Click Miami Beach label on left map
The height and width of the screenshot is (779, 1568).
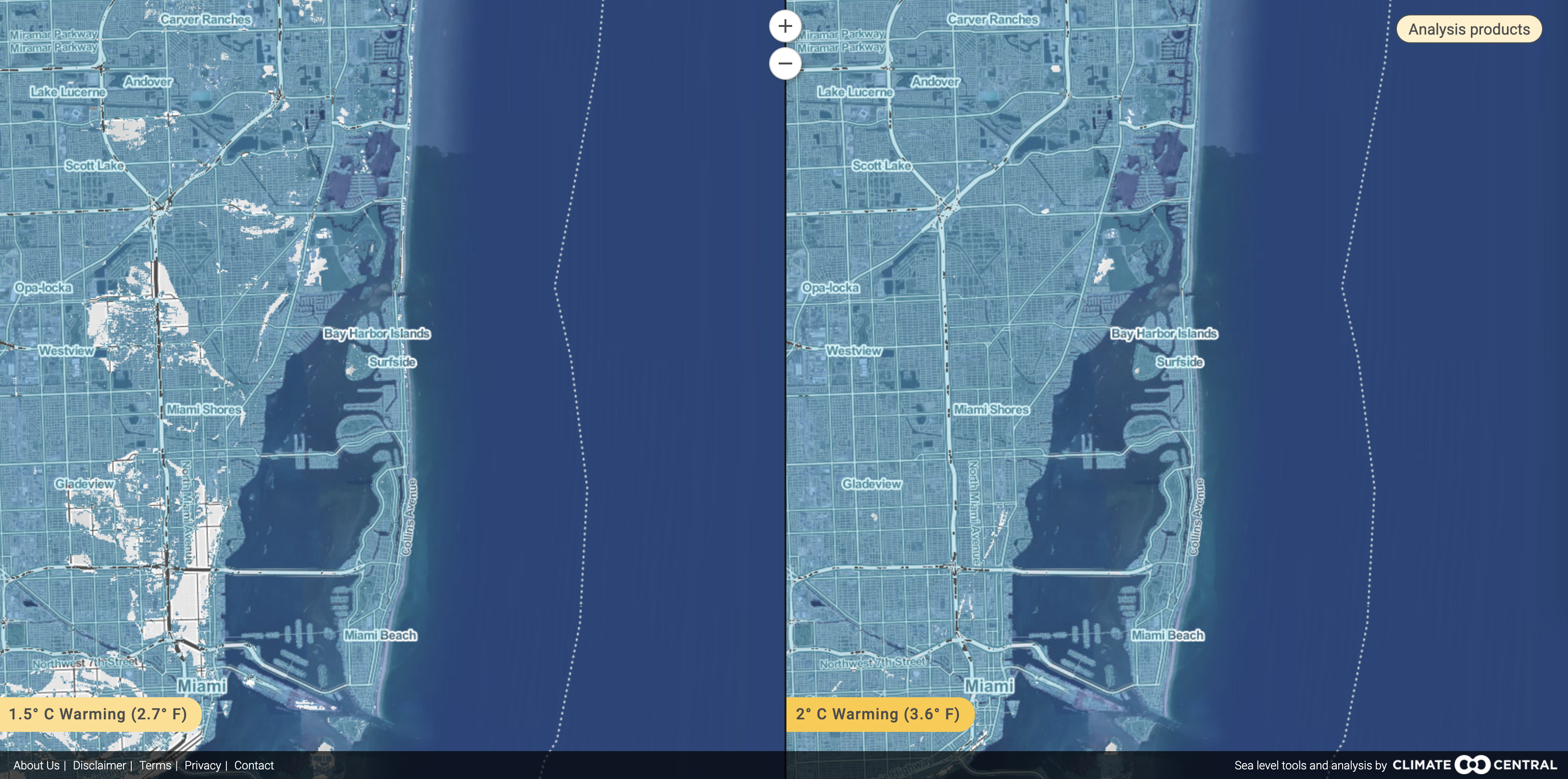[380, 635]
